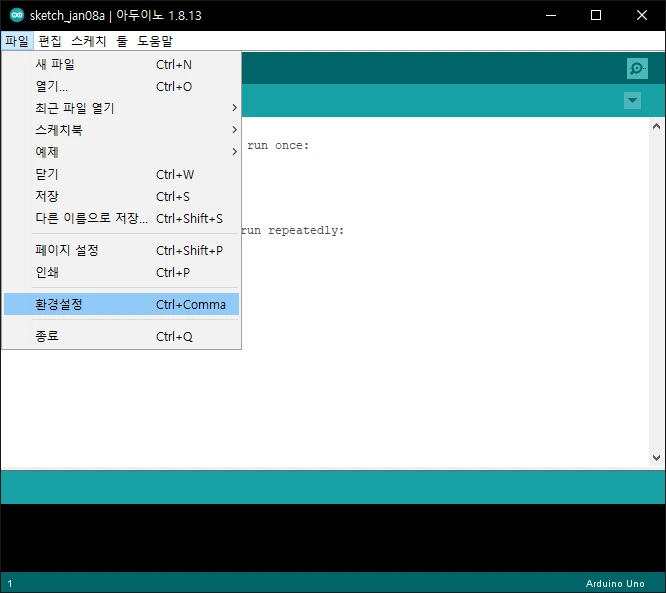
Task: Expand the 스케치북 submenu
Action: click(x=121, y=130)
